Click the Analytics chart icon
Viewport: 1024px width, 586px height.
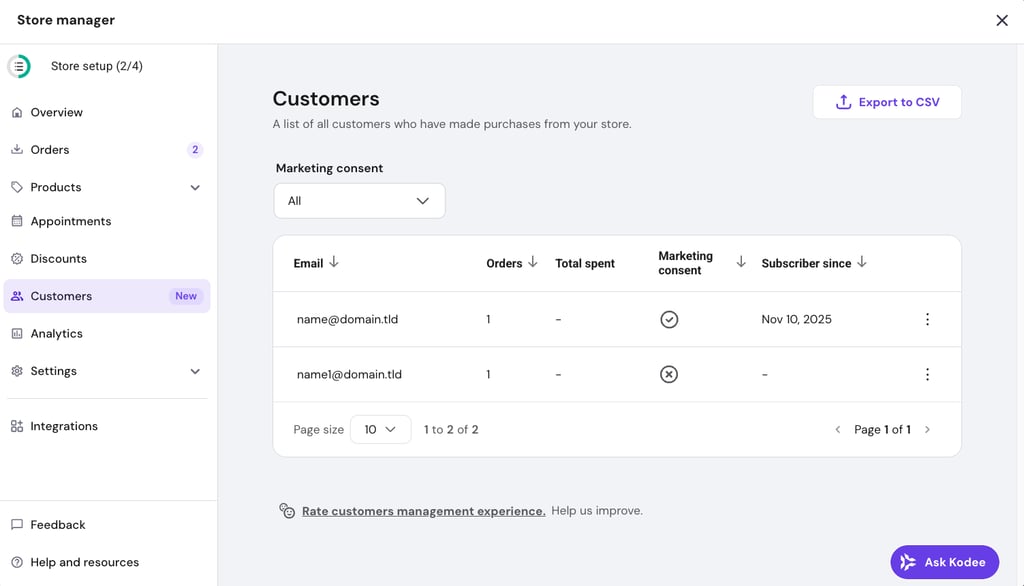click(x=17, y=333)
